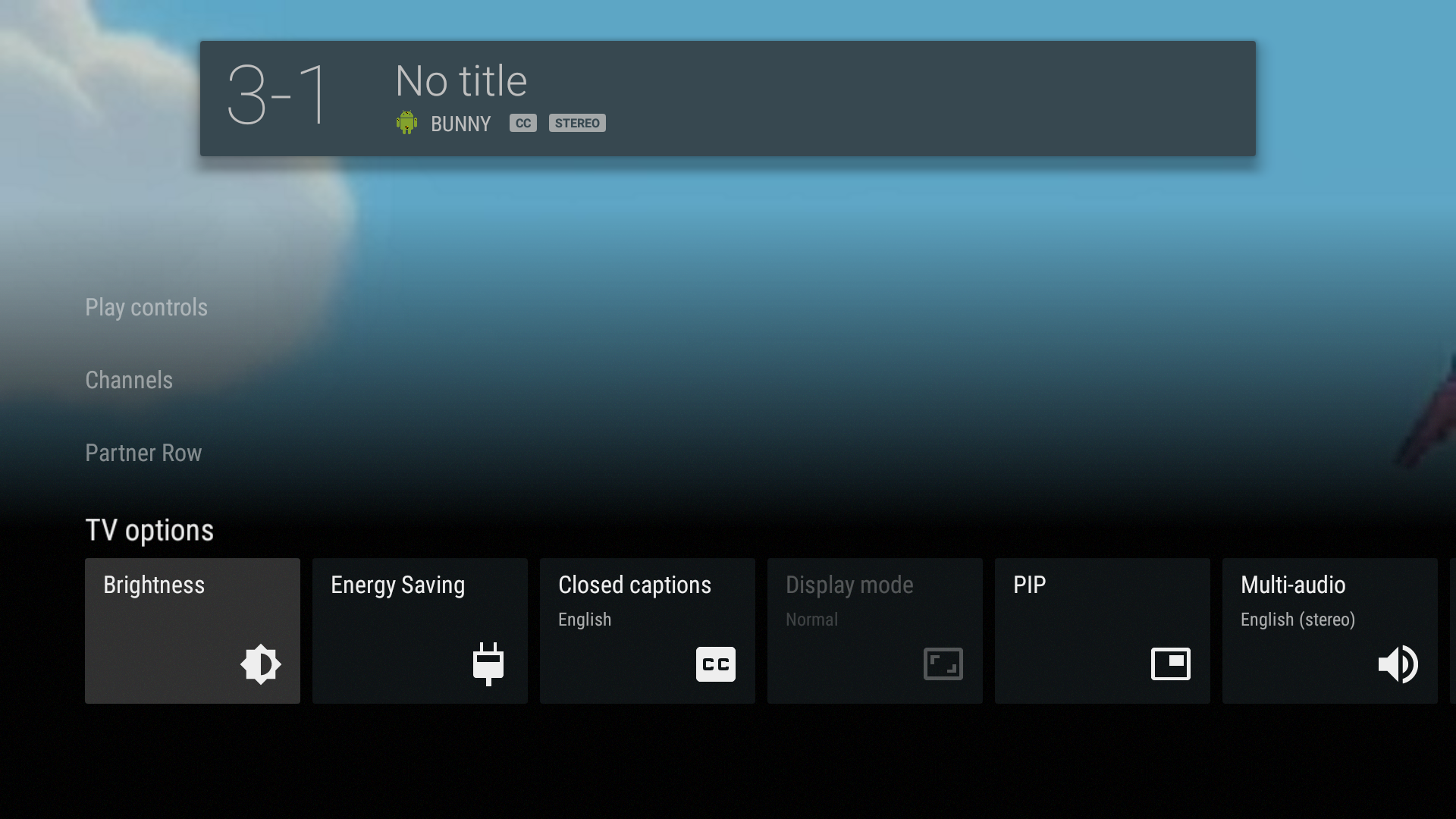1456x819 pixels.
Task: Click the Partner Row option
Action: coord(143,453)
